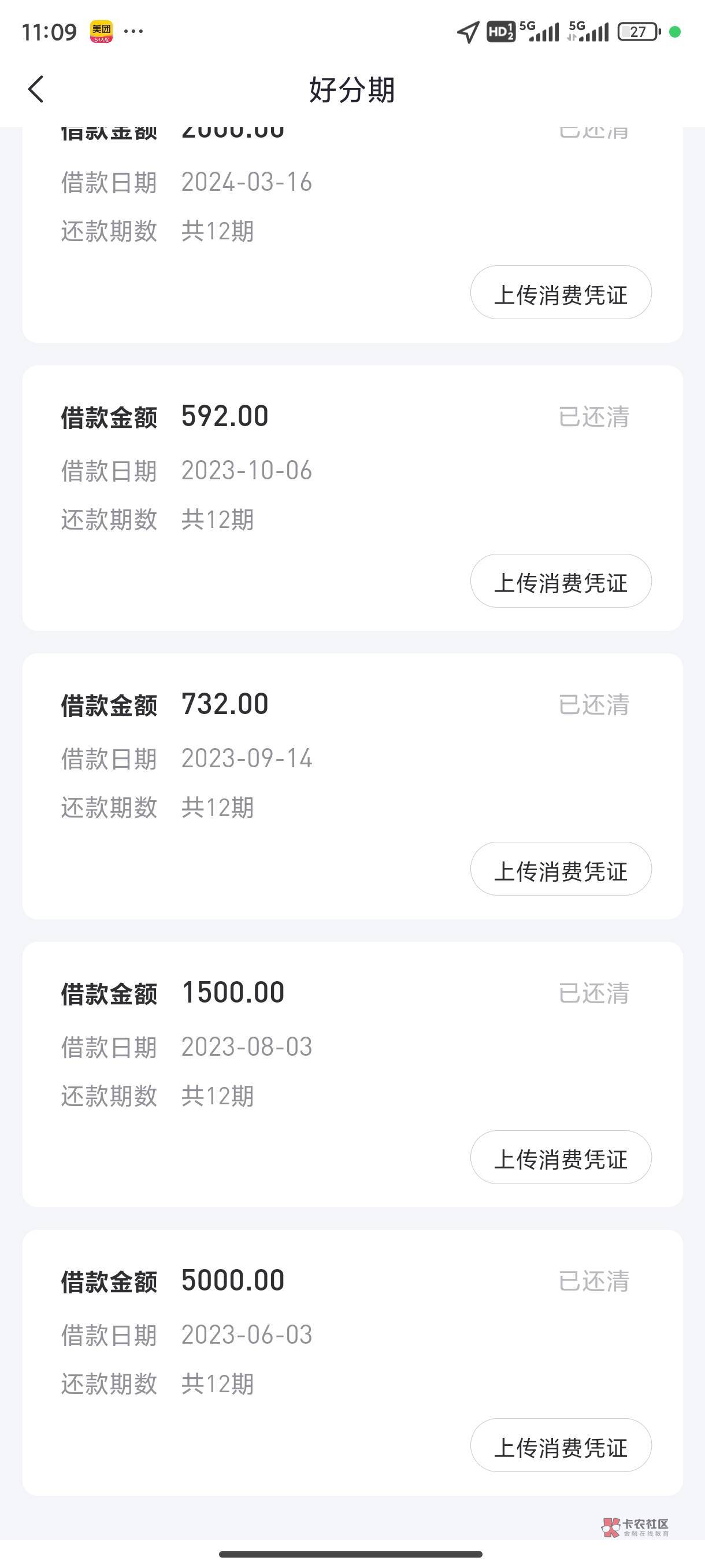Open the 732.00 loan amount
705x1568 pixels.
tap(224, 704)
